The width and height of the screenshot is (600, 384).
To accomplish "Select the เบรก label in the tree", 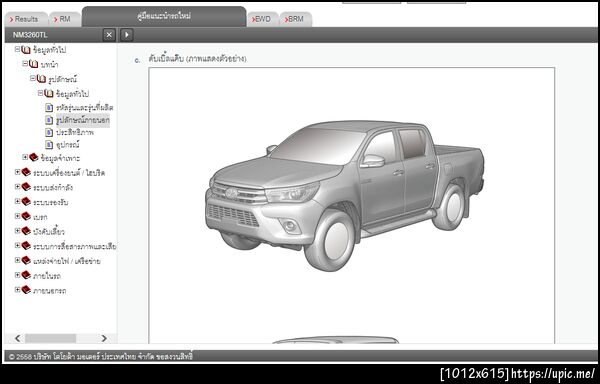I will (x=40, y=217).
